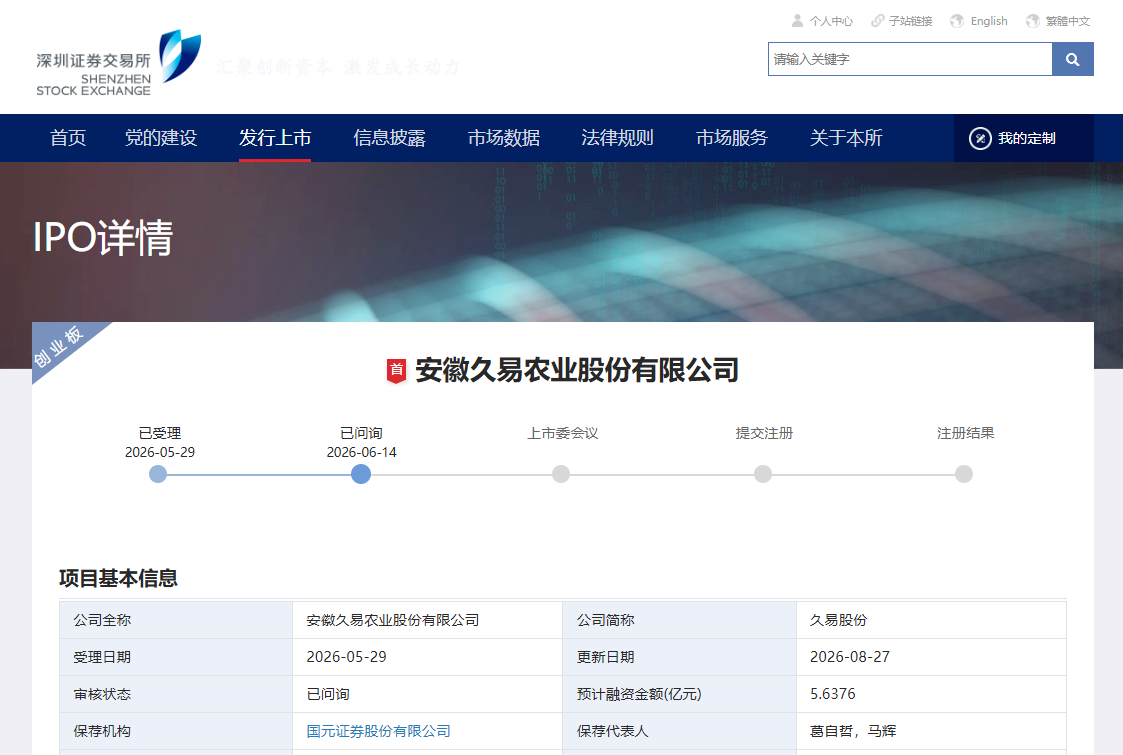
Task: Open the 党的建设 nav item
Action: coord(161,138)
